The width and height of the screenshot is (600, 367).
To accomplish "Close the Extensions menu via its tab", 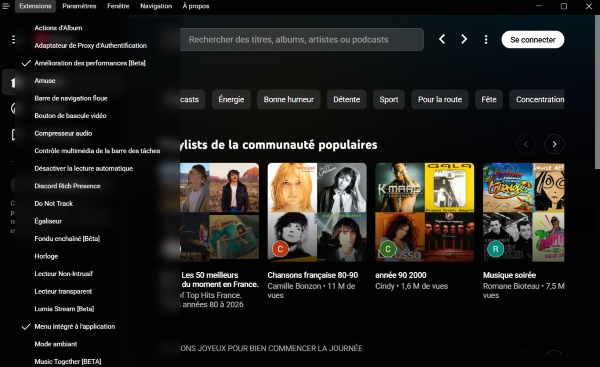I will tap(35, 6).
